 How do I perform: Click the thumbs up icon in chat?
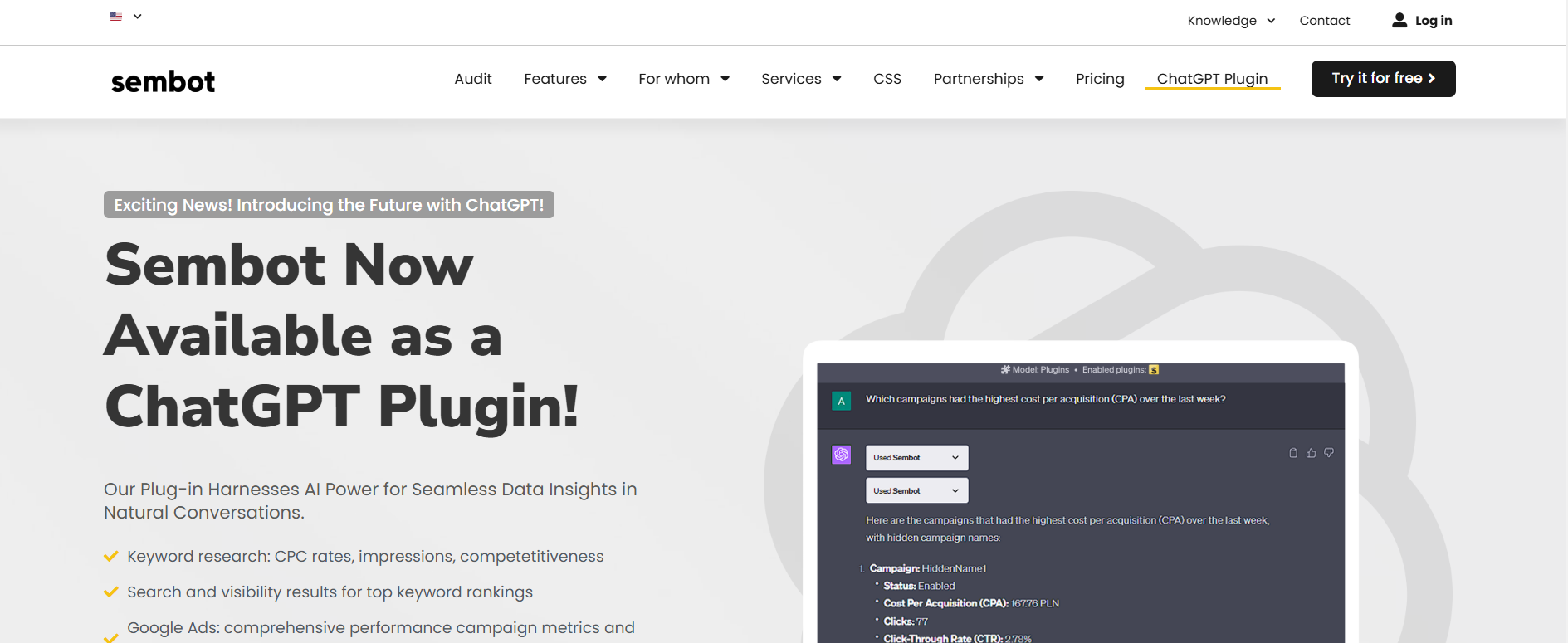1311,453
